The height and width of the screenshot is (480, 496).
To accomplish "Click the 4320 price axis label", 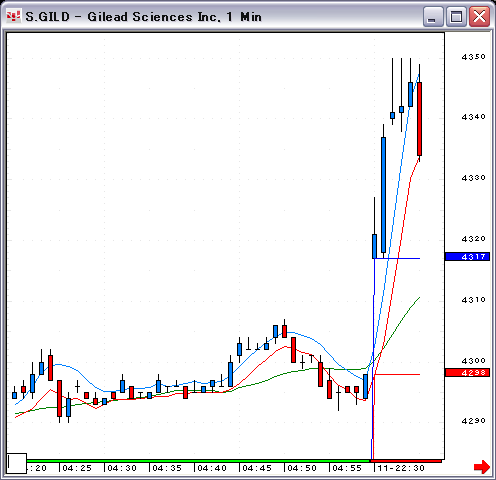I will (473, 239).
